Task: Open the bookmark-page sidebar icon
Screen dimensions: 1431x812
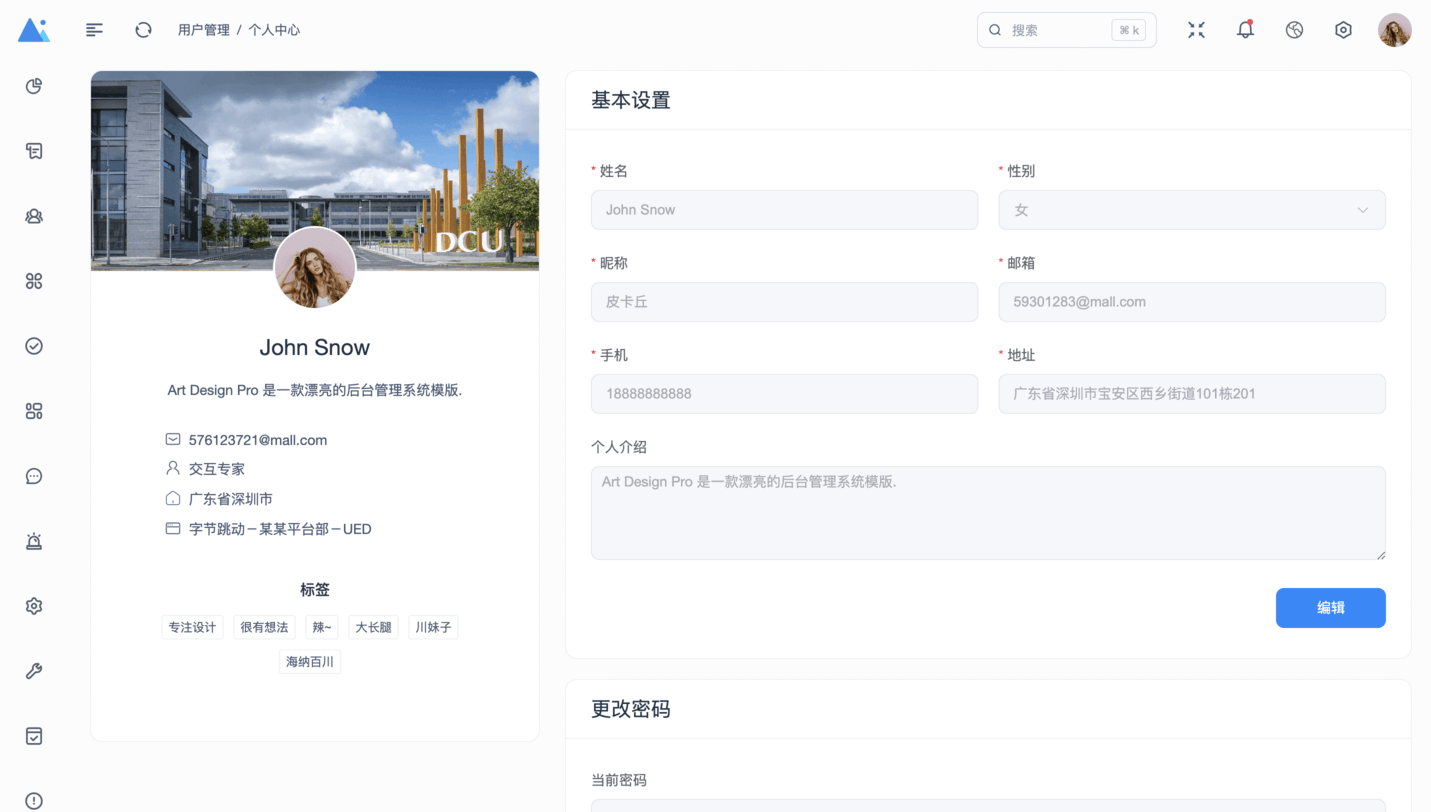Action: click(34, 151)
